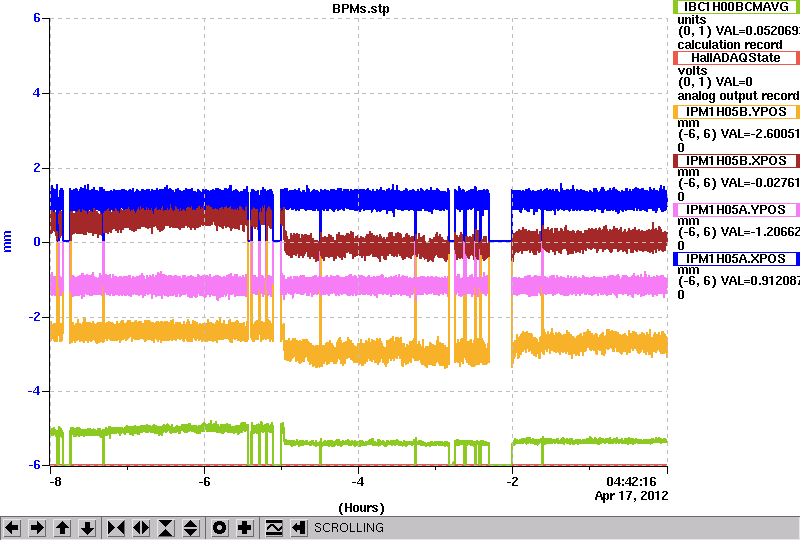Click the plus toolbar icon

244,528
